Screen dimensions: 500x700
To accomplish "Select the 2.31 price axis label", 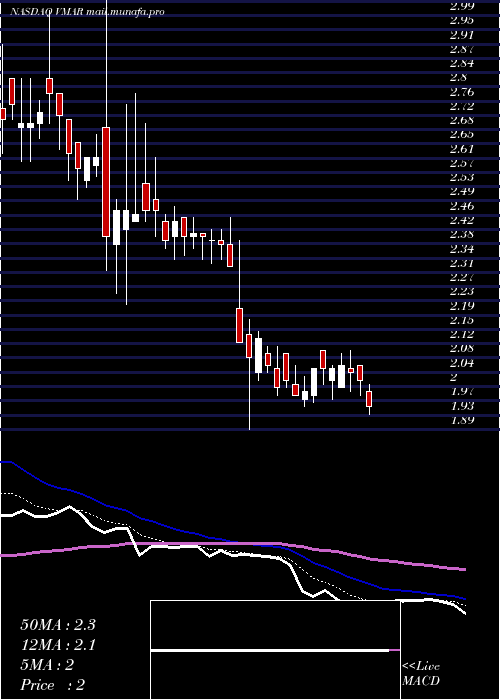I will (x=461, y=263).
